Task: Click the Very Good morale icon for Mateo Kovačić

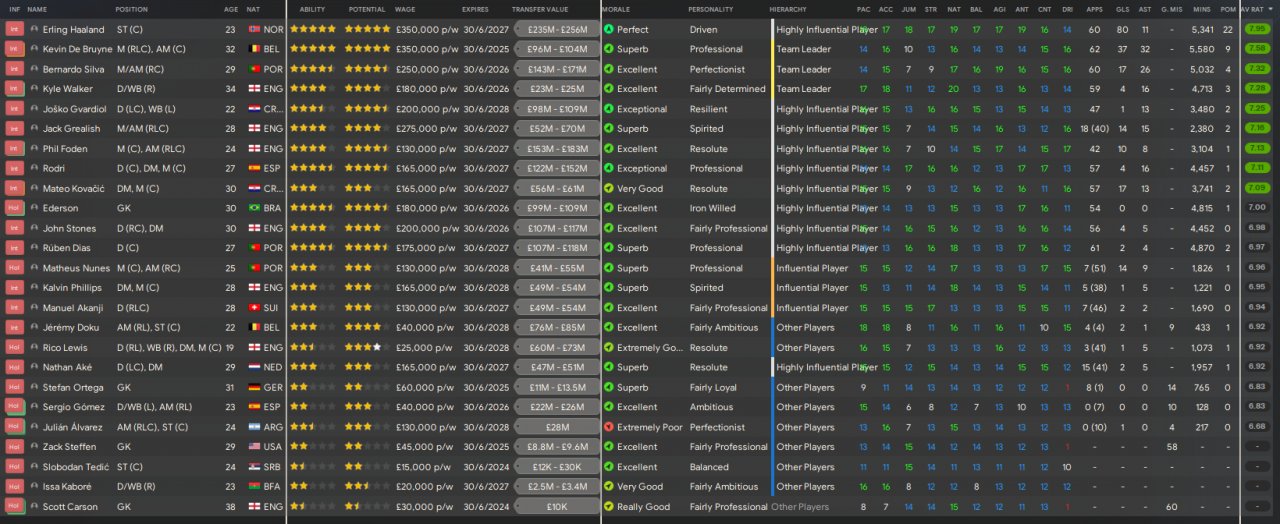Action: (609, 188)
